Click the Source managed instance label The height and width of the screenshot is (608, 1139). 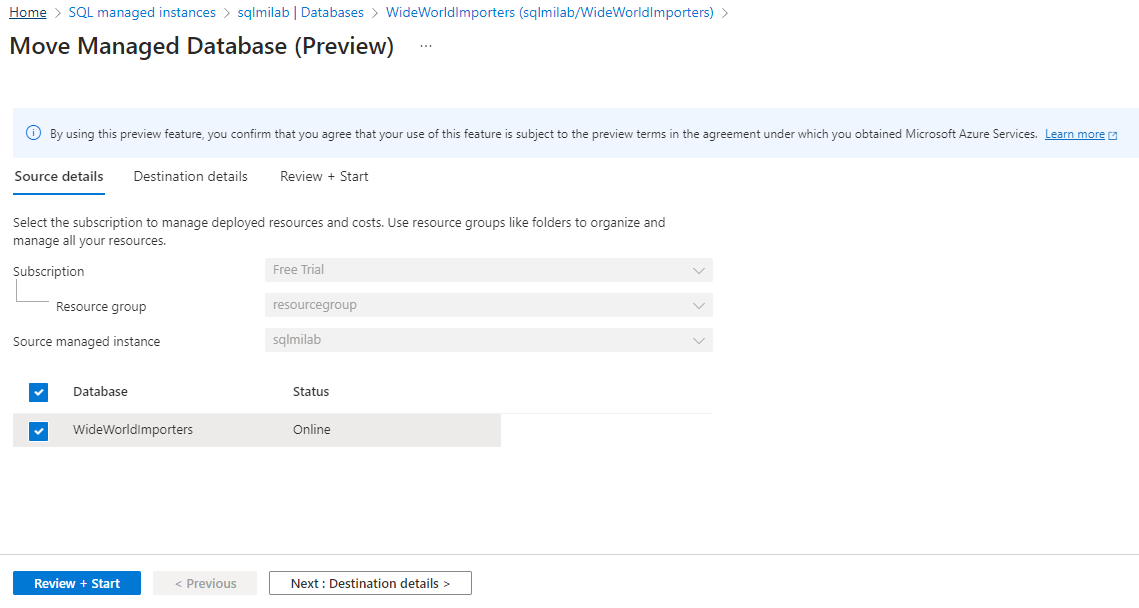pyautogui.click(x=86, y=341)
